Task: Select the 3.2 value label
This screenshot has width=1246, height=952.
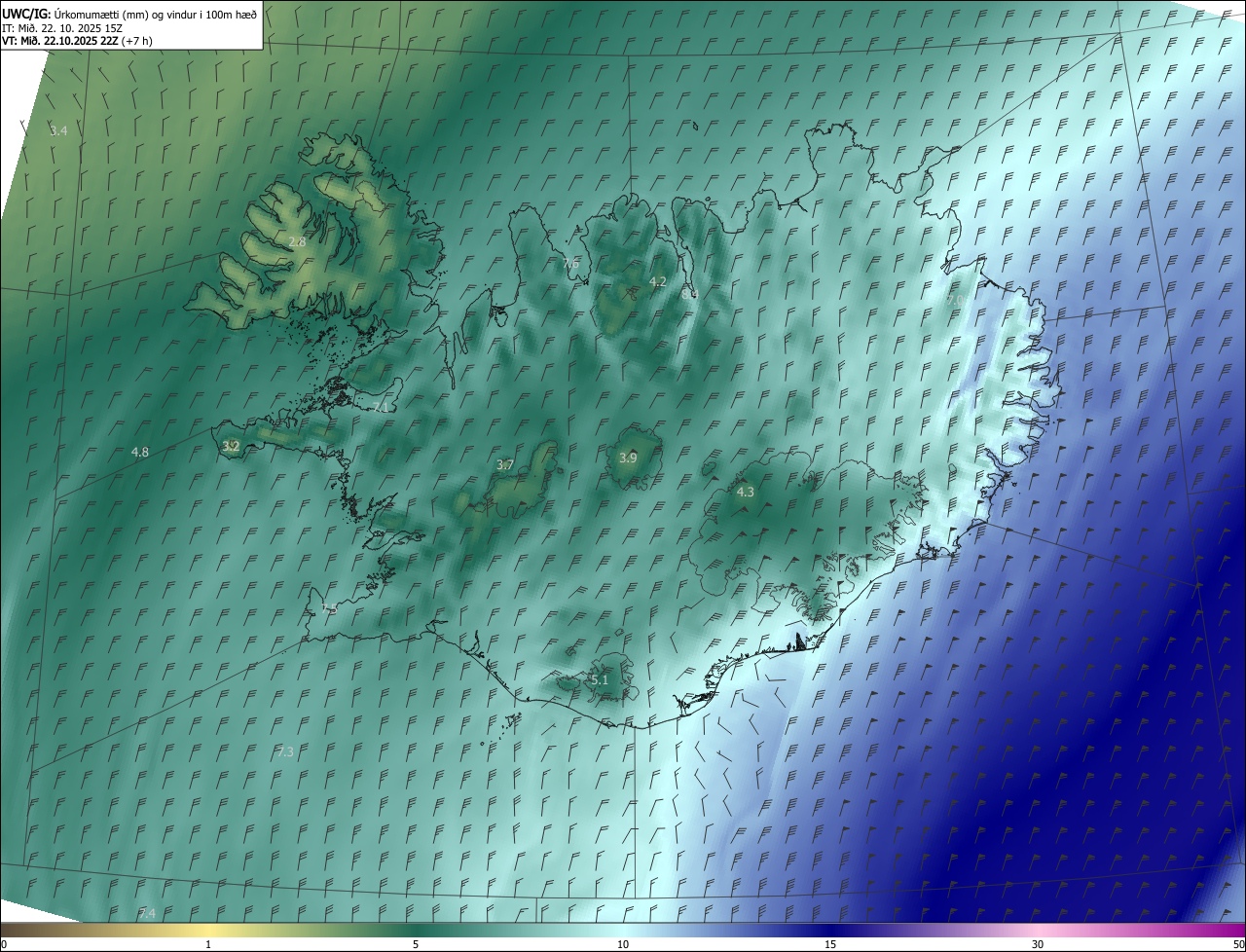Action: coord(231,446)
